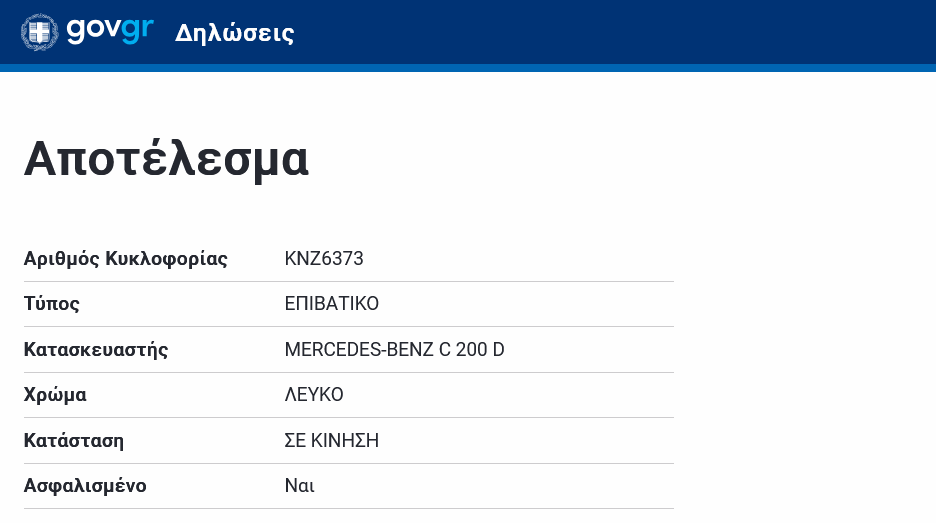Viewport: 936px width, 523px height.
Task: Click the Αριθμός Κυκλοφορίας label
Action: [x=126, y=259]
